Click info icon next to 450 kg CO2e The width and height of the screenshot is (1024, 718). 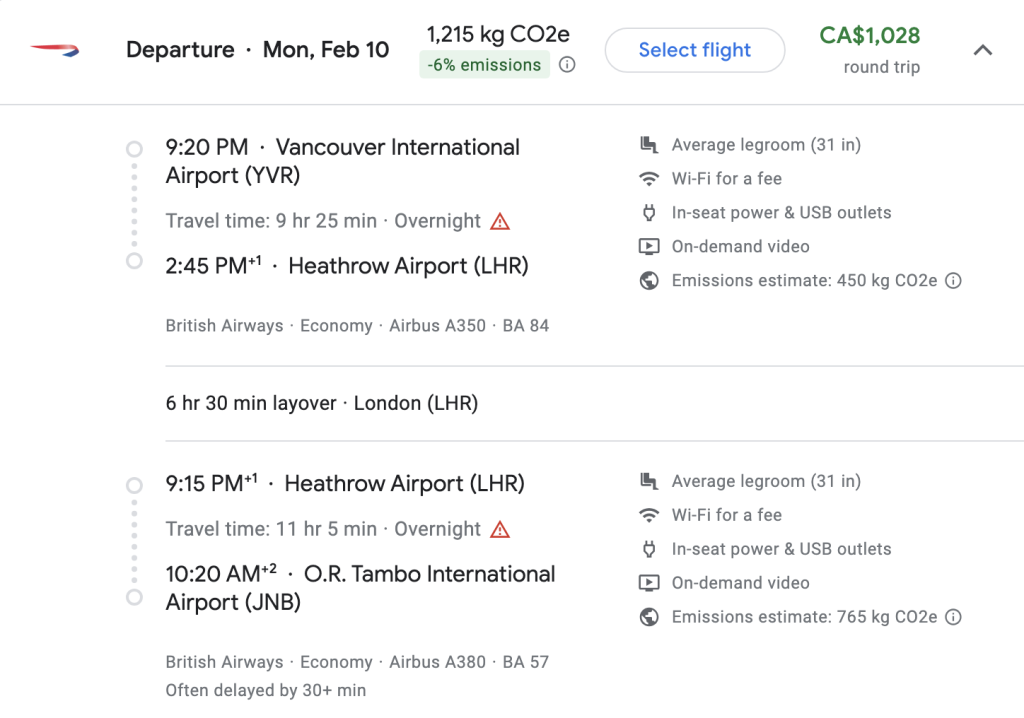pyautogui.click(x=953, y=281)
